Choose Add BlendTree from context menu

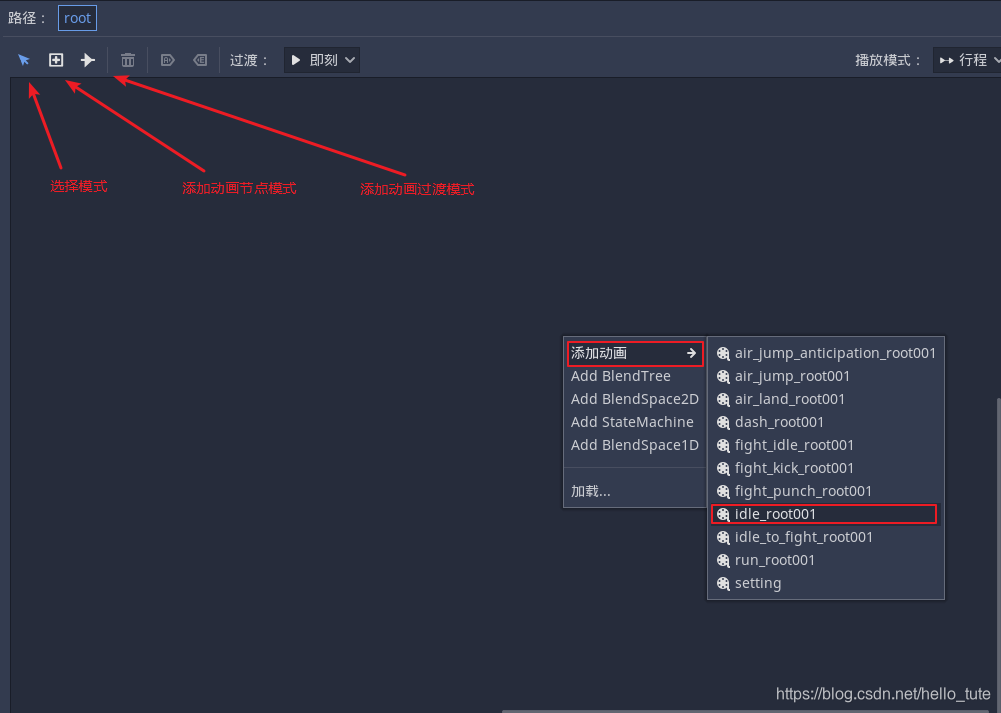(635, 376)
